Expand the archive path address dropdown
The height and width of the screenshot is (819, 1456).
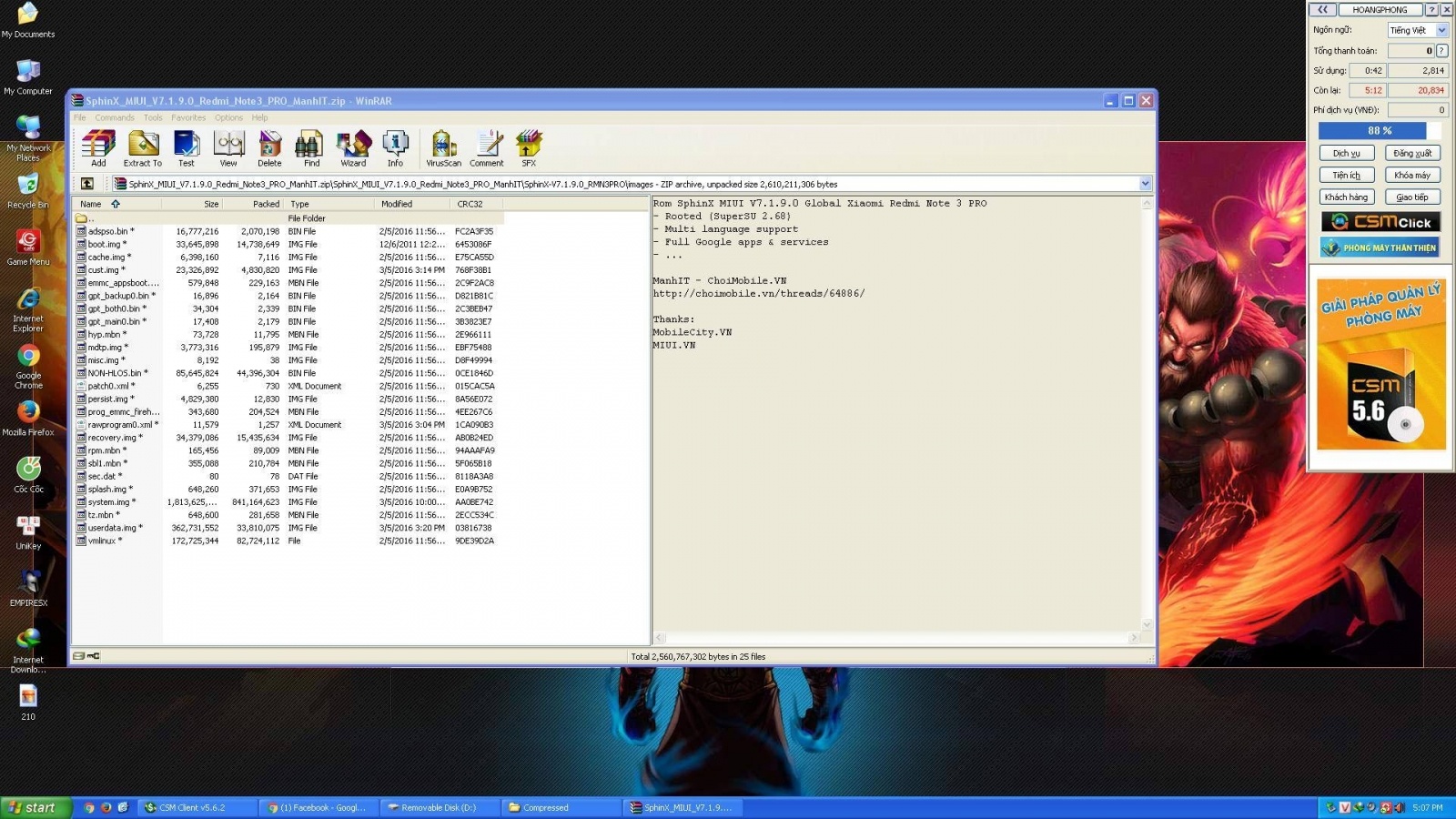tap(1145, 184)
